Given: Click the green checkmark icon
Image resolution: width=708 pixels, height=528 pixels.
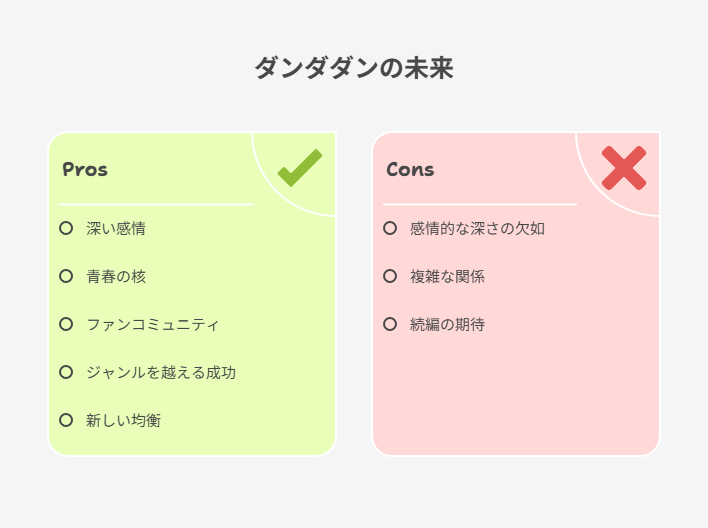Looking at the screenshot, I should tap(300, 168).
